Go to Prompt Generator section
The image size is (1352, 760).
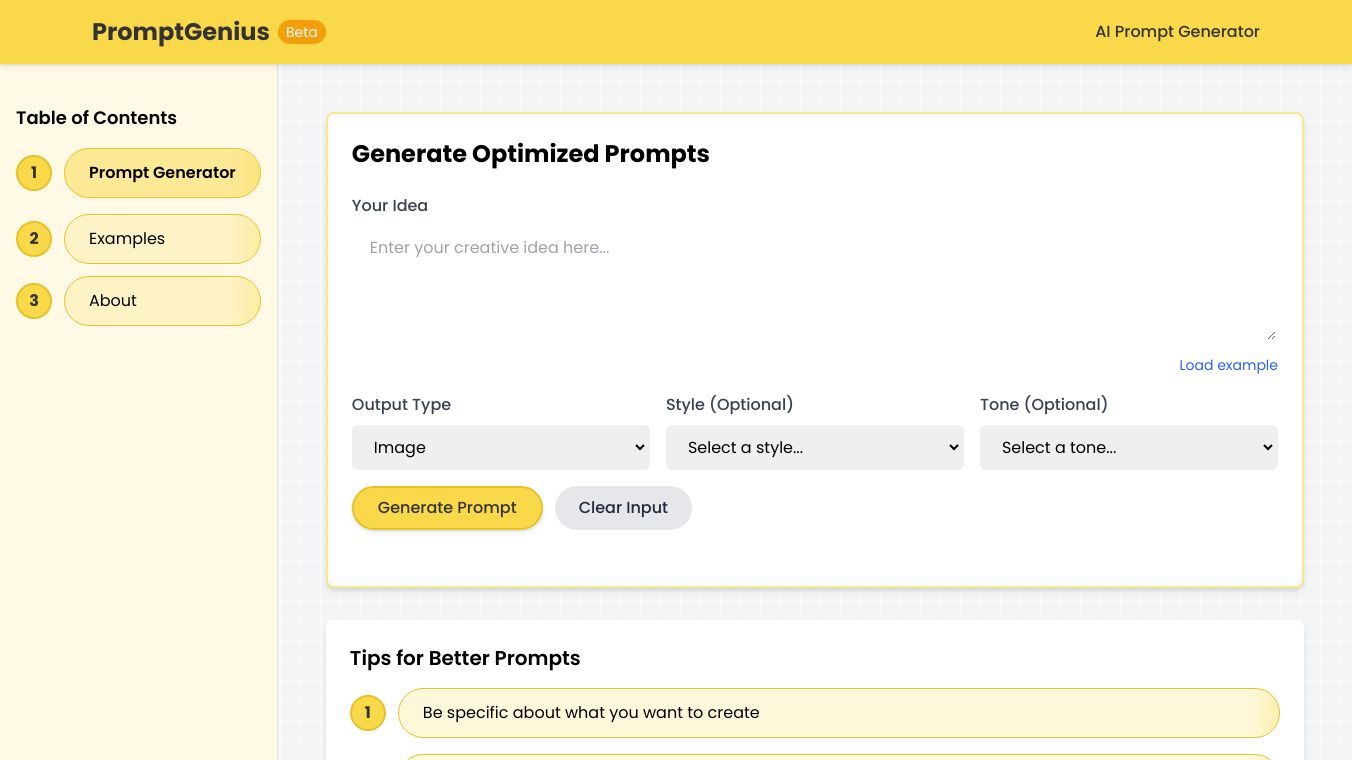[x=162, y=173]
